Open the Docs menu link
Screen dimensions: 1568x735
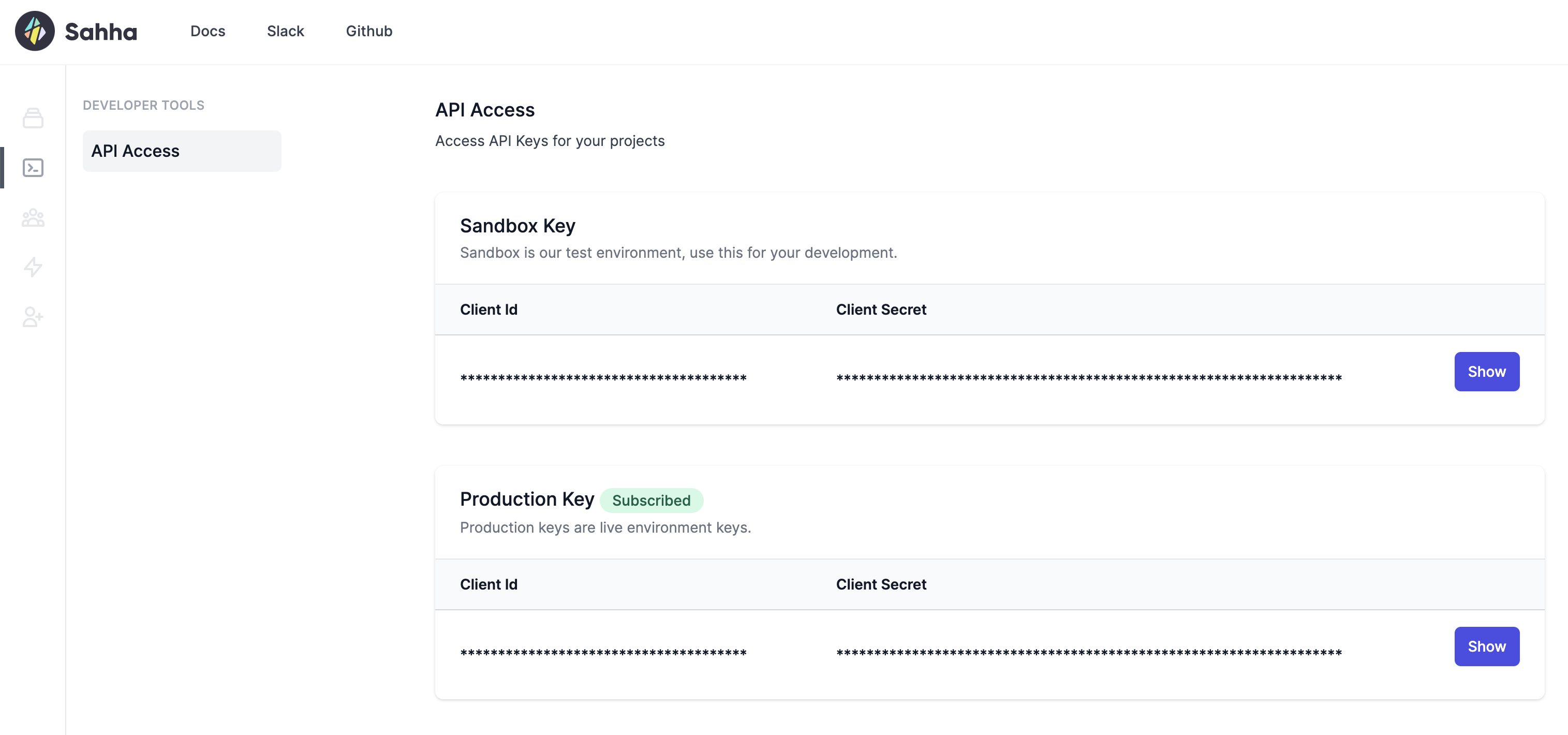pyautogui.click(x=208, y=31)
